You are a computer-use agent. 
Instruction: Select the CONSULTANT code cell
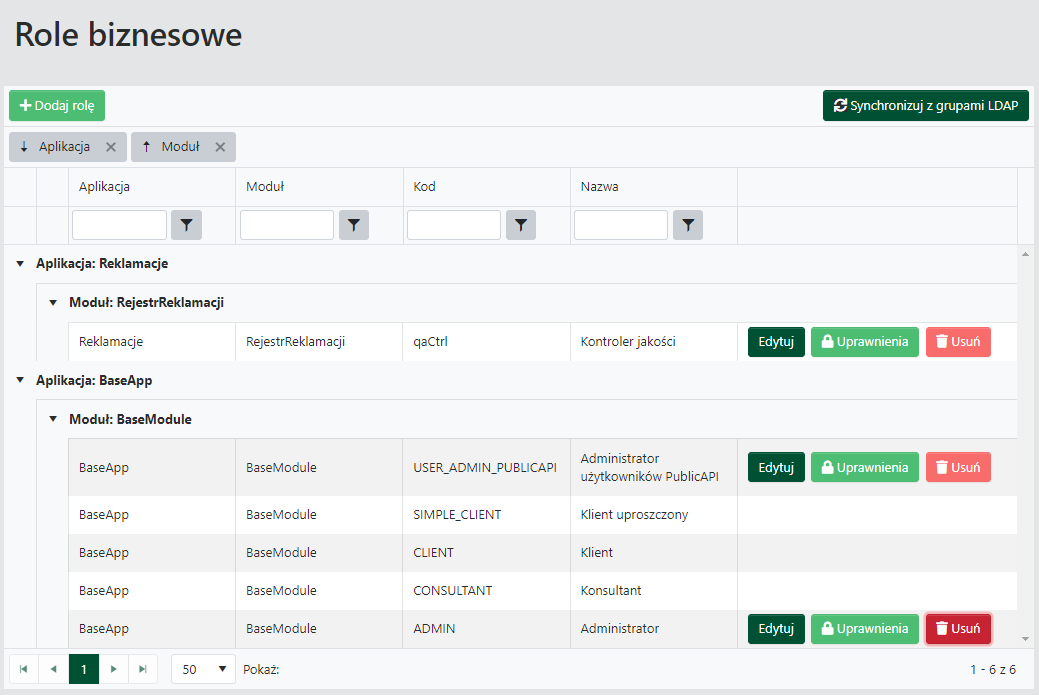[x=486, y=591]
